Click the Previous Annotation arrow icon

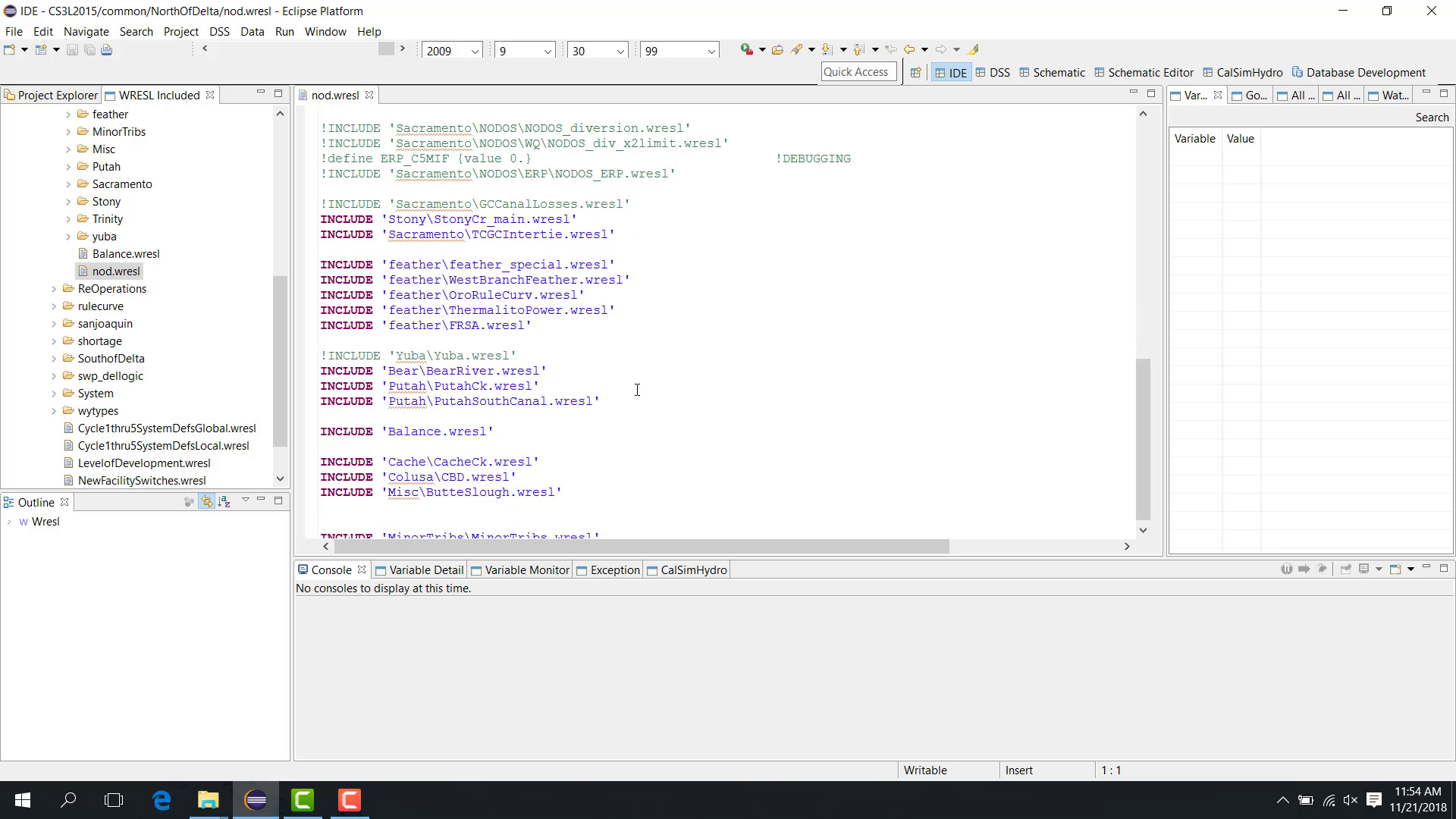[x=859, y=50]
